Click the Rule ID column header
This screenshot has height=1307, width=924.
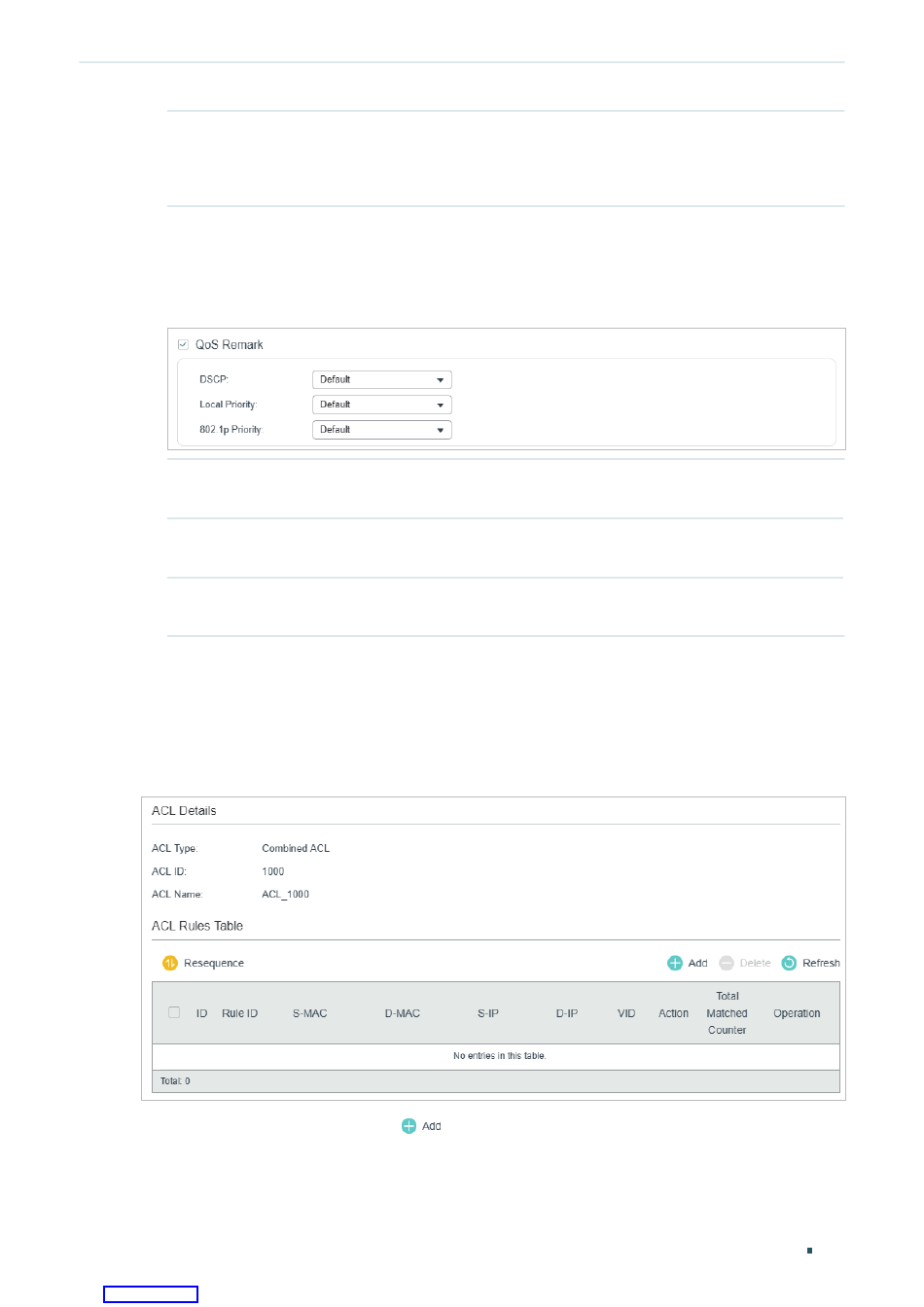239,1013
